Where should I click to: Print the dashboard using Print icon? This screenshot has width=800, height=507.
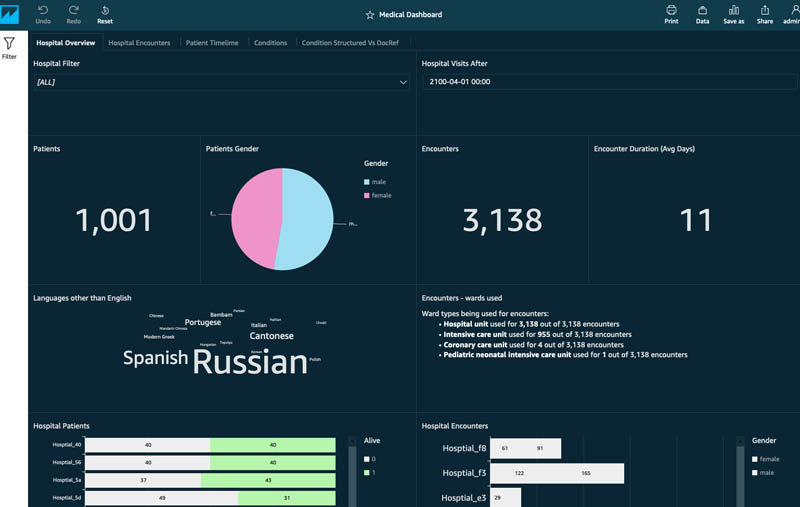tap(671, 10)
